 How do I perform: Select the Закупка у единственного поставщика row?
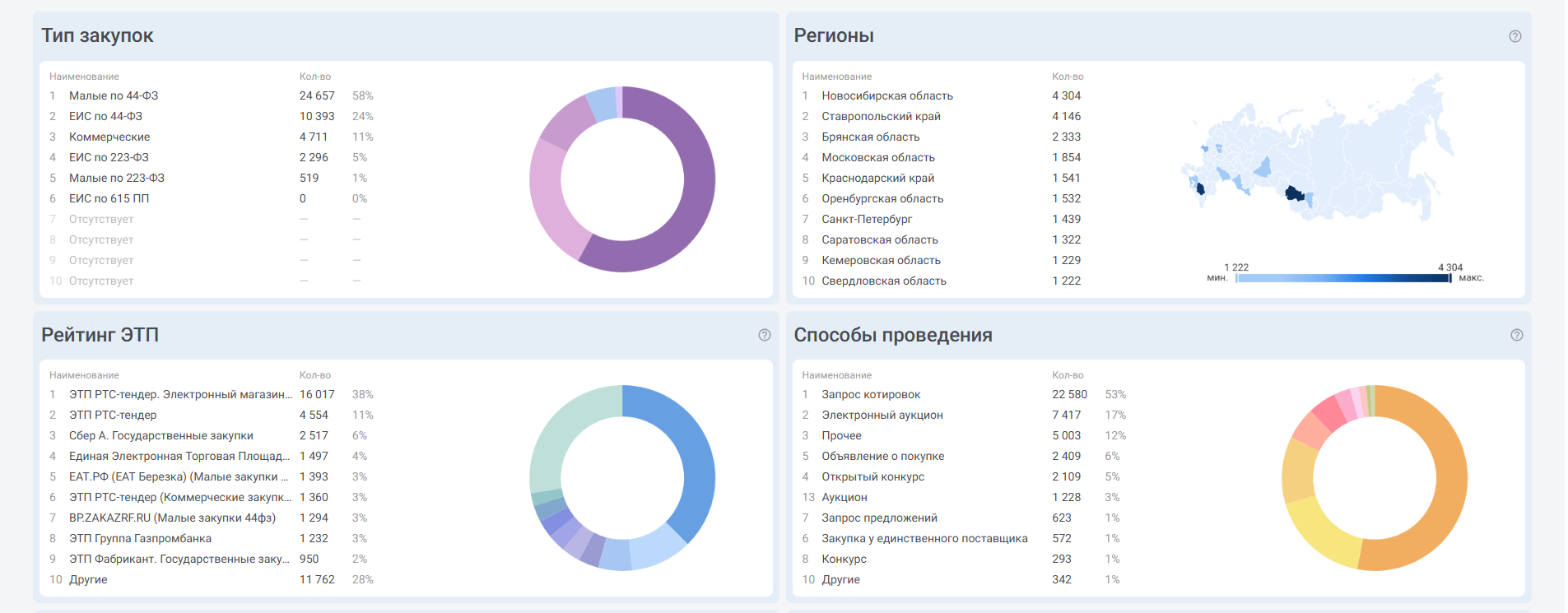tap(924, 538)
